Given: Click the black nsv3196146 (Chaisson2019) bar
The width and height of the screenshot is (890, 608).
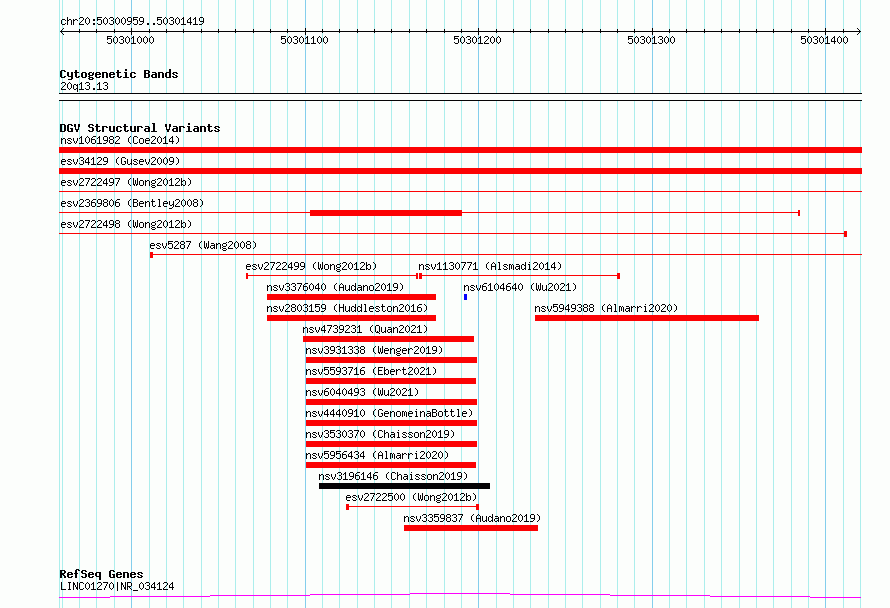Looking at the screenshot, I should [404, 486].
